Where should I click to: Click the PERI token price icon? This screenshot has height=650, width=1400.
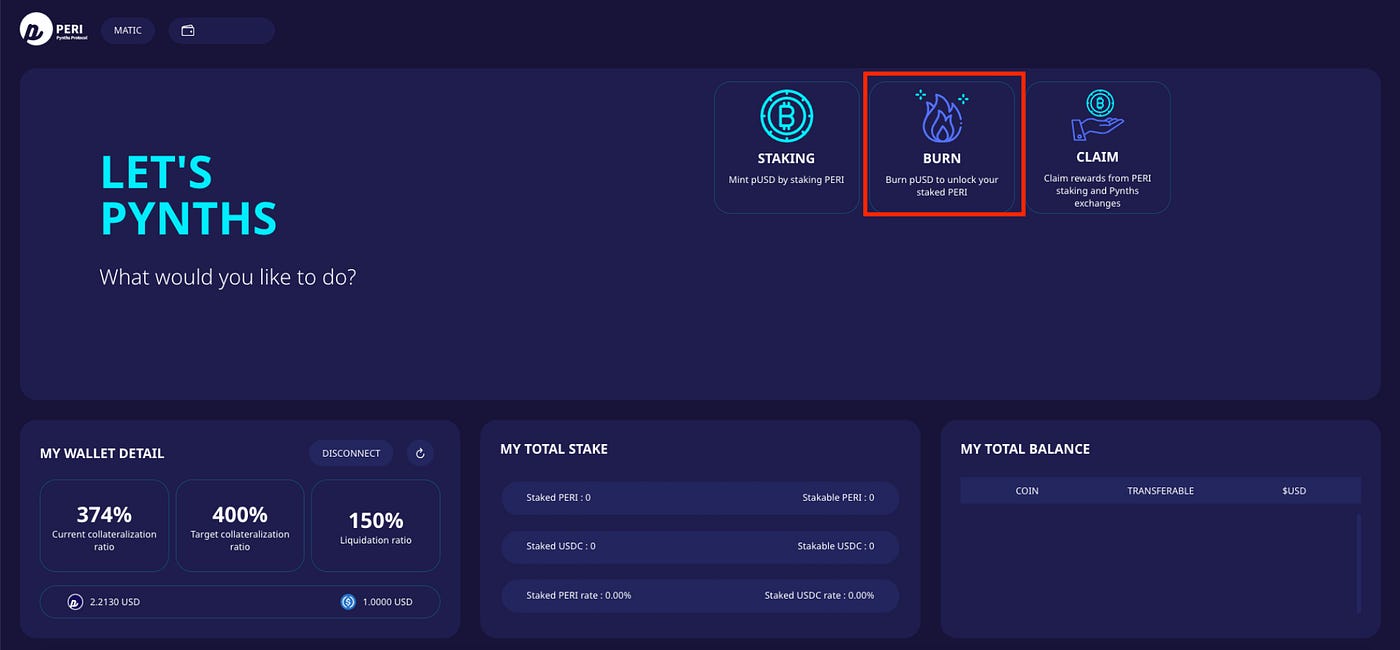(x=75, y=602)
